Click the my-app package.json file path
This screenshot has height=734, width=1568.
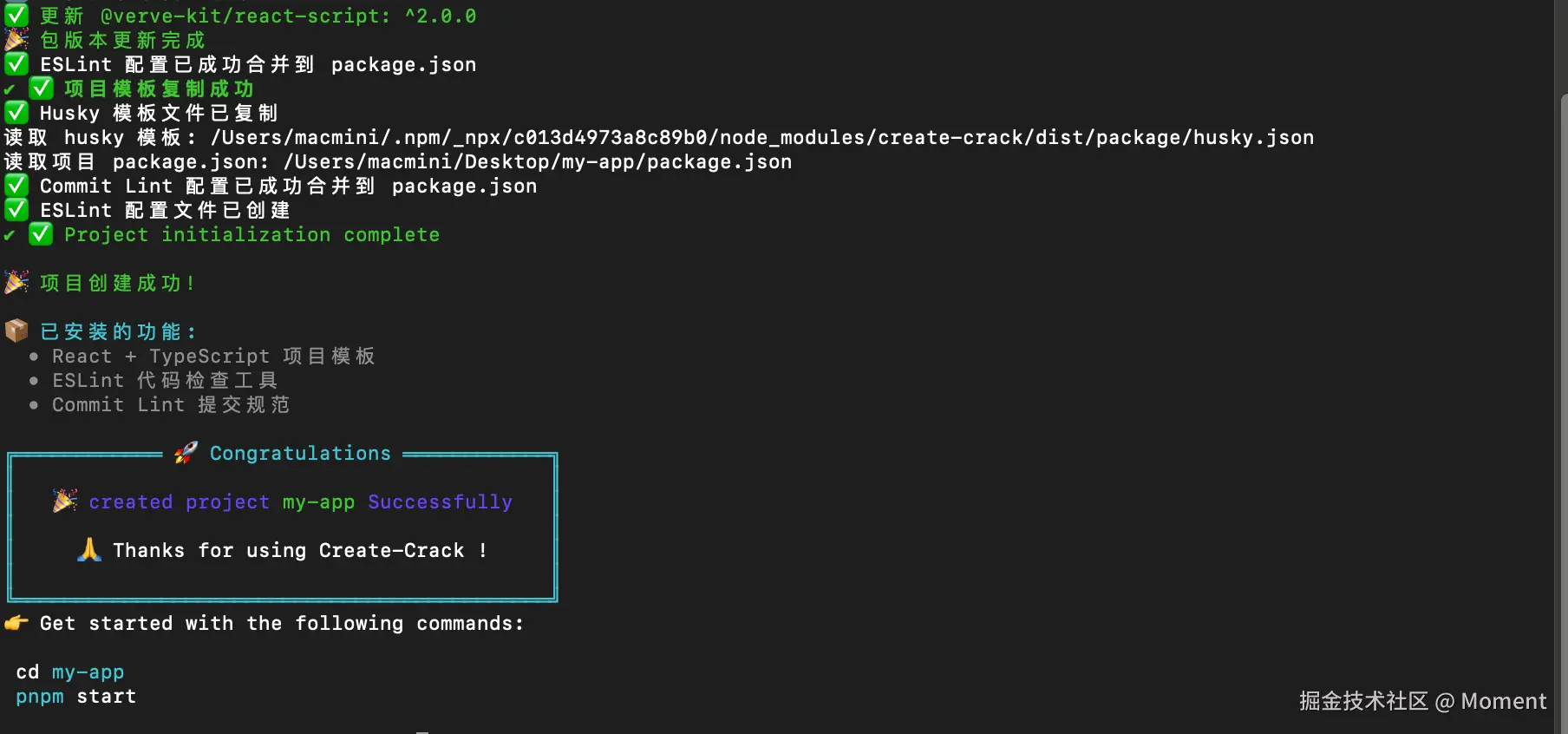(538, 161)
